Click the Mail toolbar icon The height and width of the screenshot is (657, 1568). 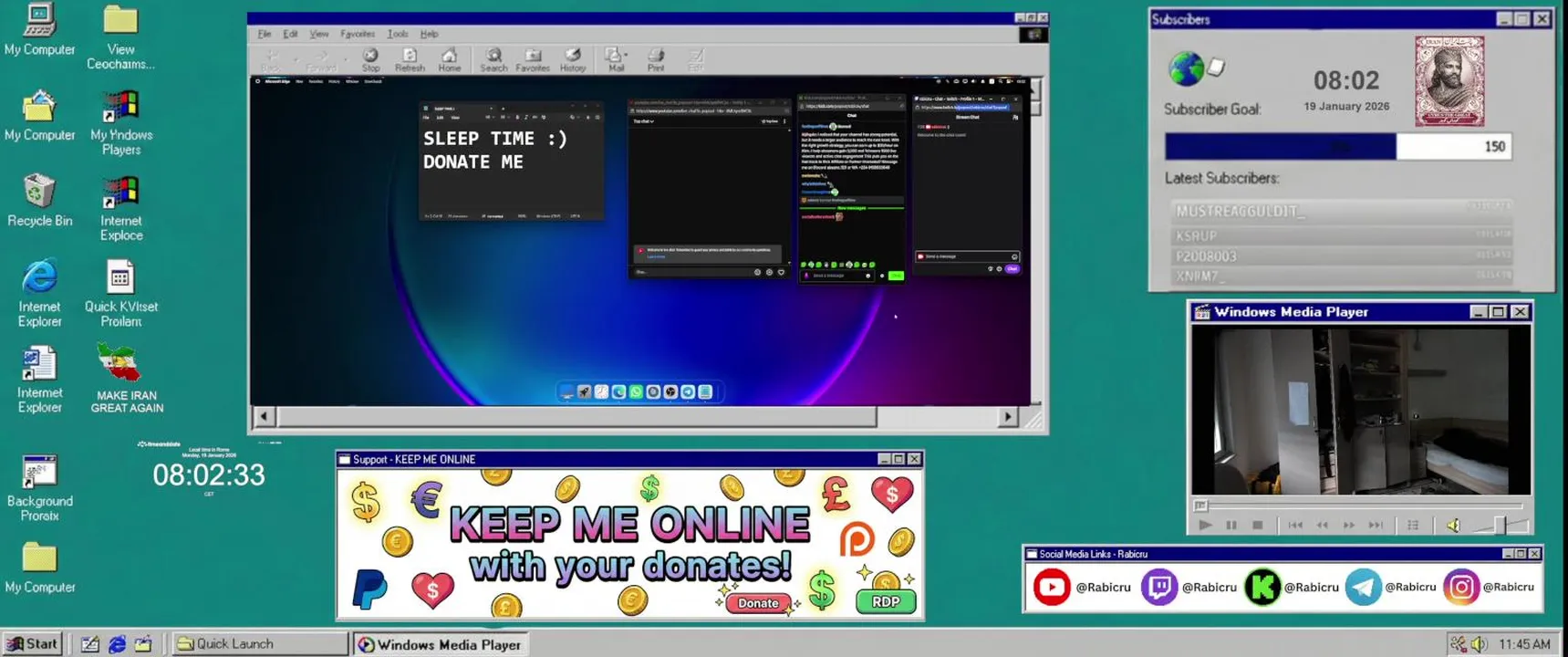615,60
